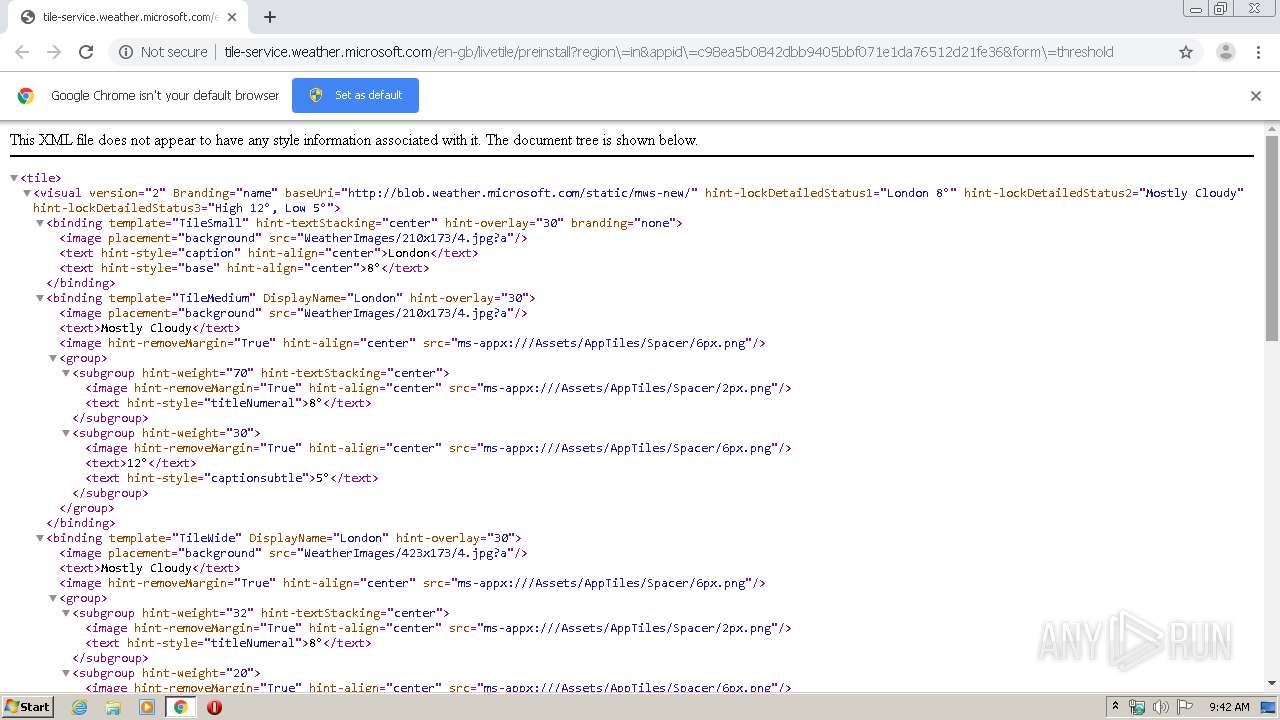
Task: Collapse the first group node under TileMedium
Action: (53, 358)
